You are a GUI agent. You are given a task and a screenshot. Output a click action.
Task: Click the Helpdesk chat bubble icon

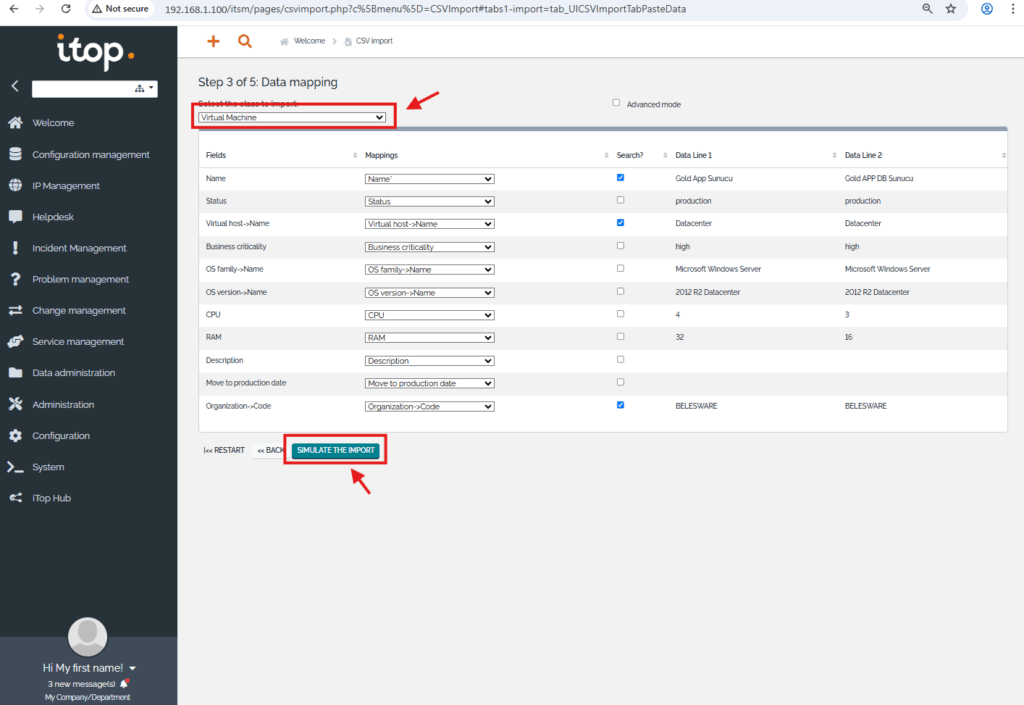click(15, 216)
